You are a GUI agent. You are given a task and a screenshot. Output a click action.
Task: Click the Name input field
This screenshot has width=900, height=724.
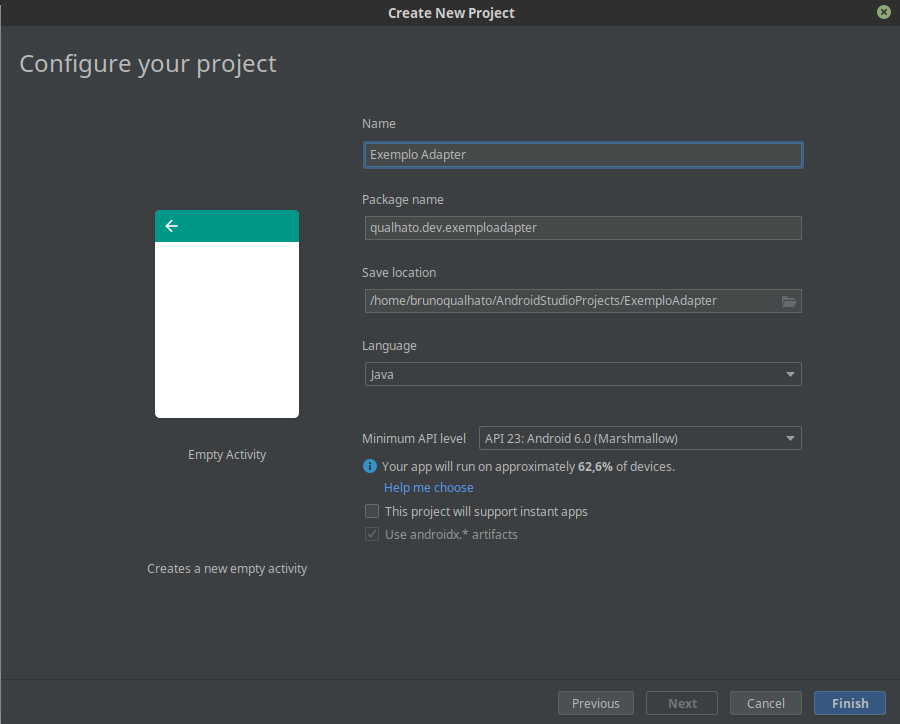[583, 154]
